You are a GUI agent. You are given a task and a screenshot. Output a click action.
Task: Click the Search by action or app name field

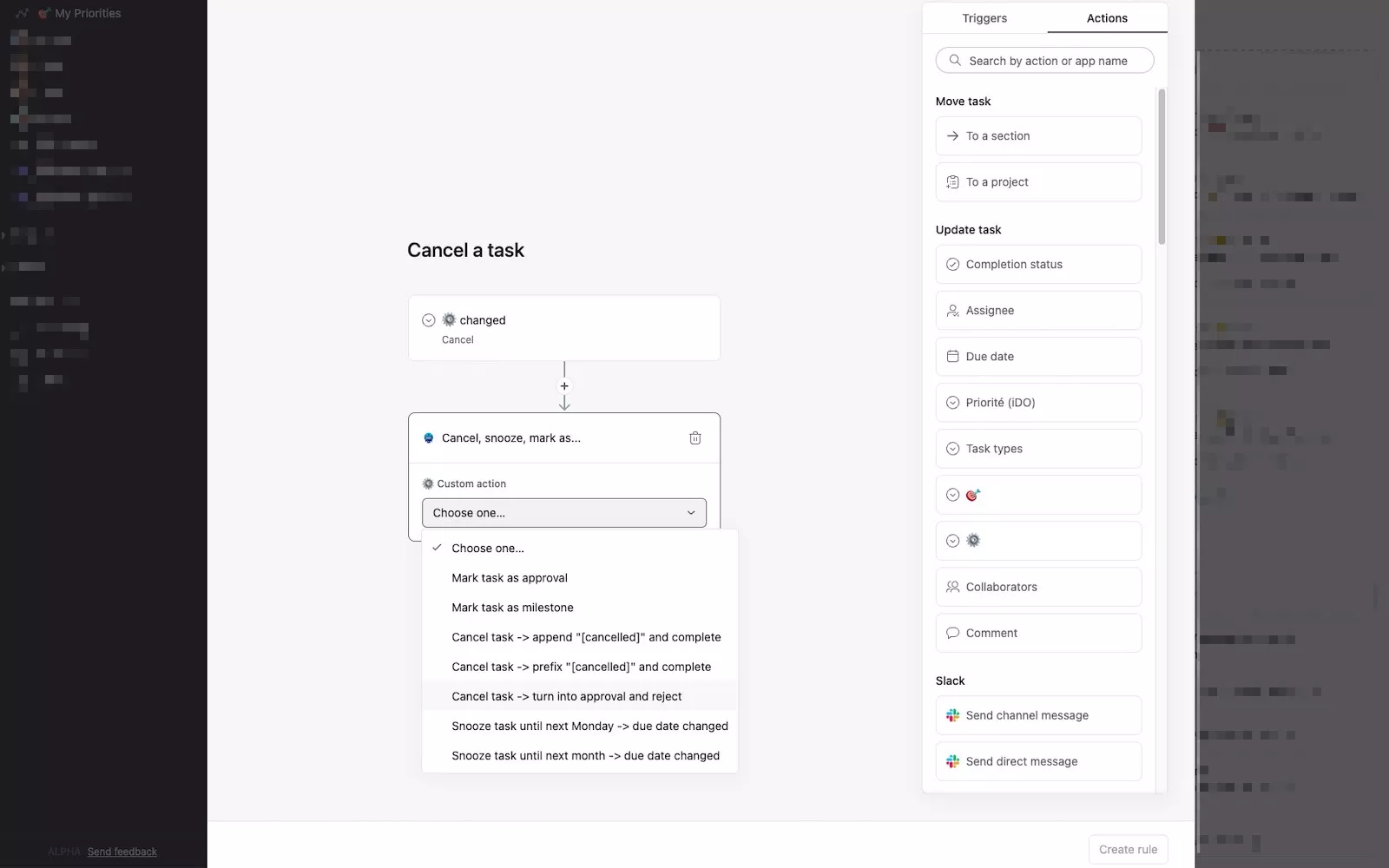[1044, 61]
